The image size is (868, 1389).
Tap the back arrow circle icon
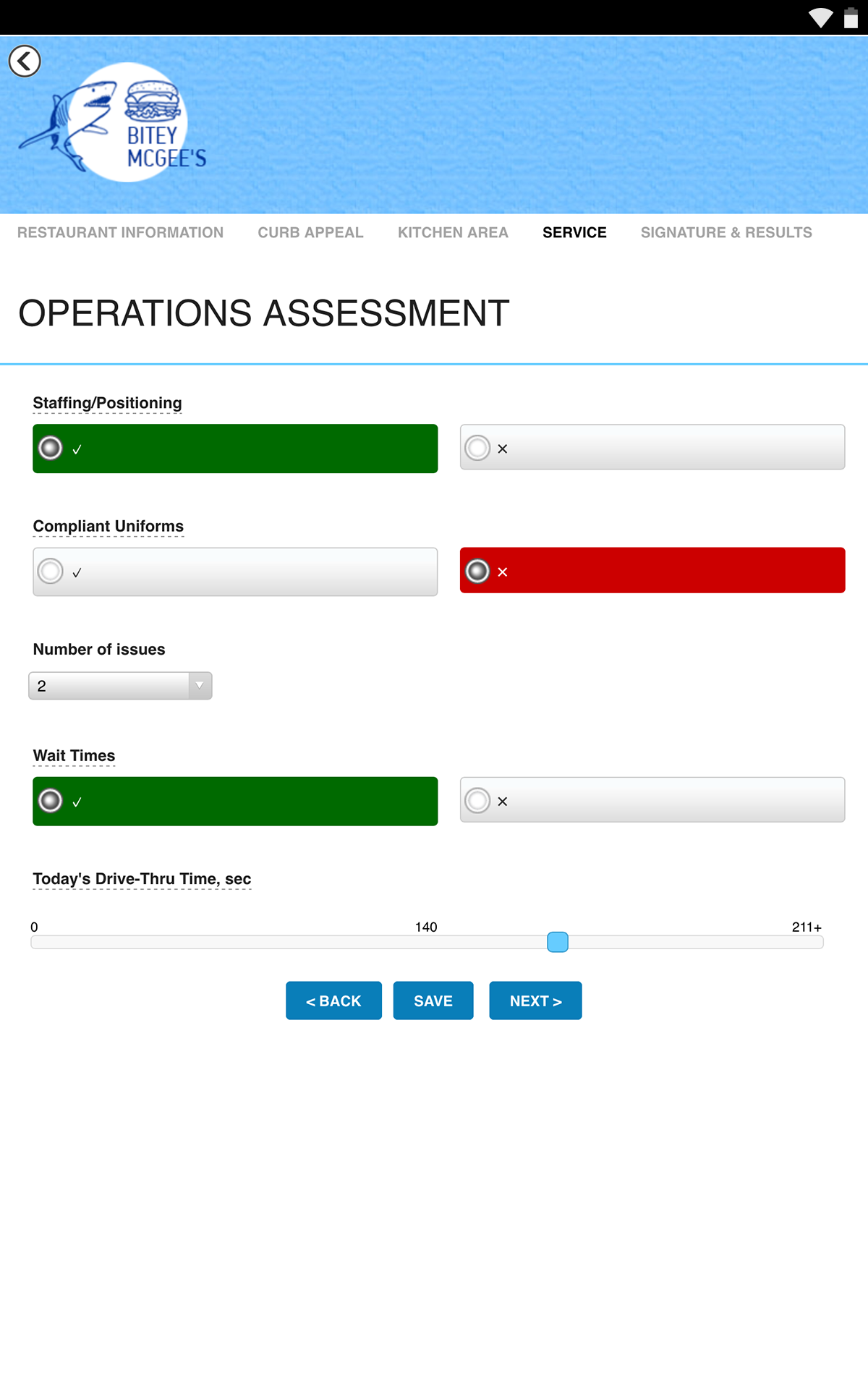point(25,61)
